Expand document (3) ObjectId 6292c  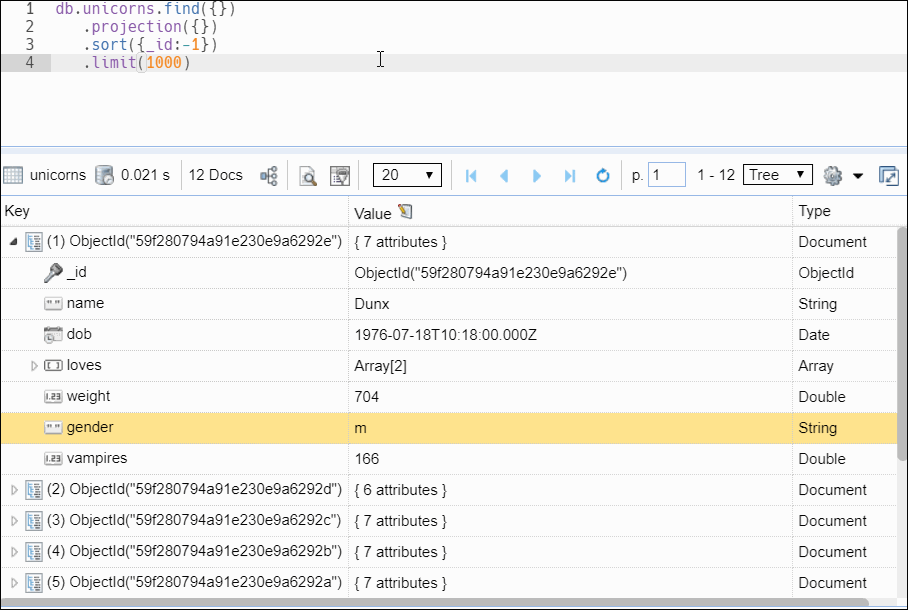tap(14, 521)
